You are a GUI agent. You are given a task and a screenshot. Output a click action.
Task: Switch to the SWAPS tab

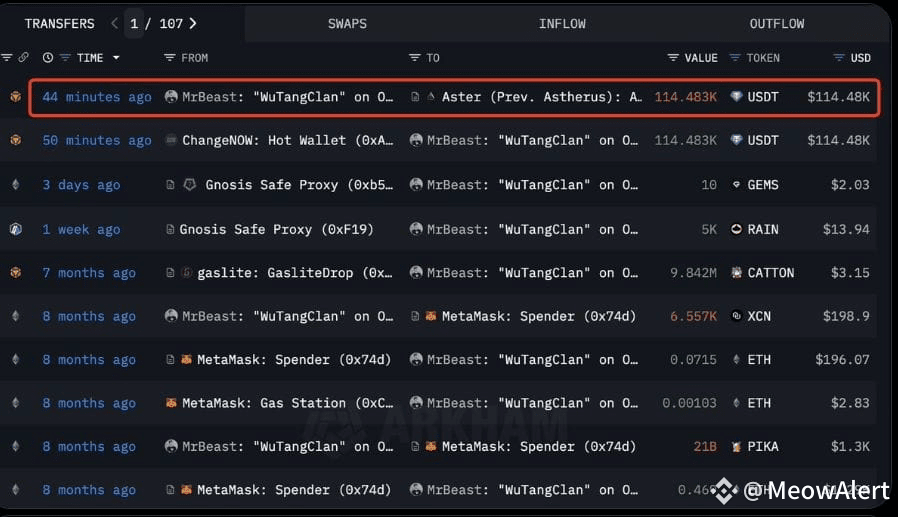(x=347, y=23)
